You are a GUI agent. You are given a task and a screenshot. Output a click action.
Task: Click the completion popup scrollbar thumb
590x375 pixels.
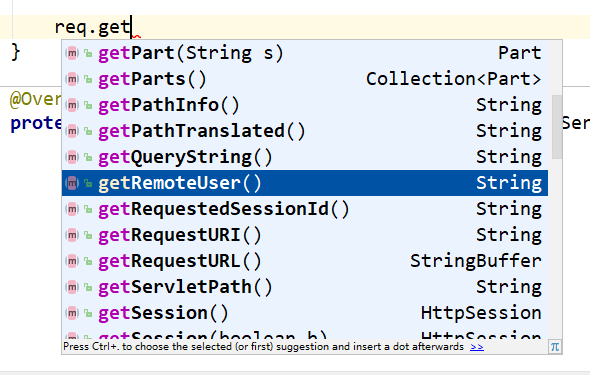pyautogui.click(x=557, y=127)
